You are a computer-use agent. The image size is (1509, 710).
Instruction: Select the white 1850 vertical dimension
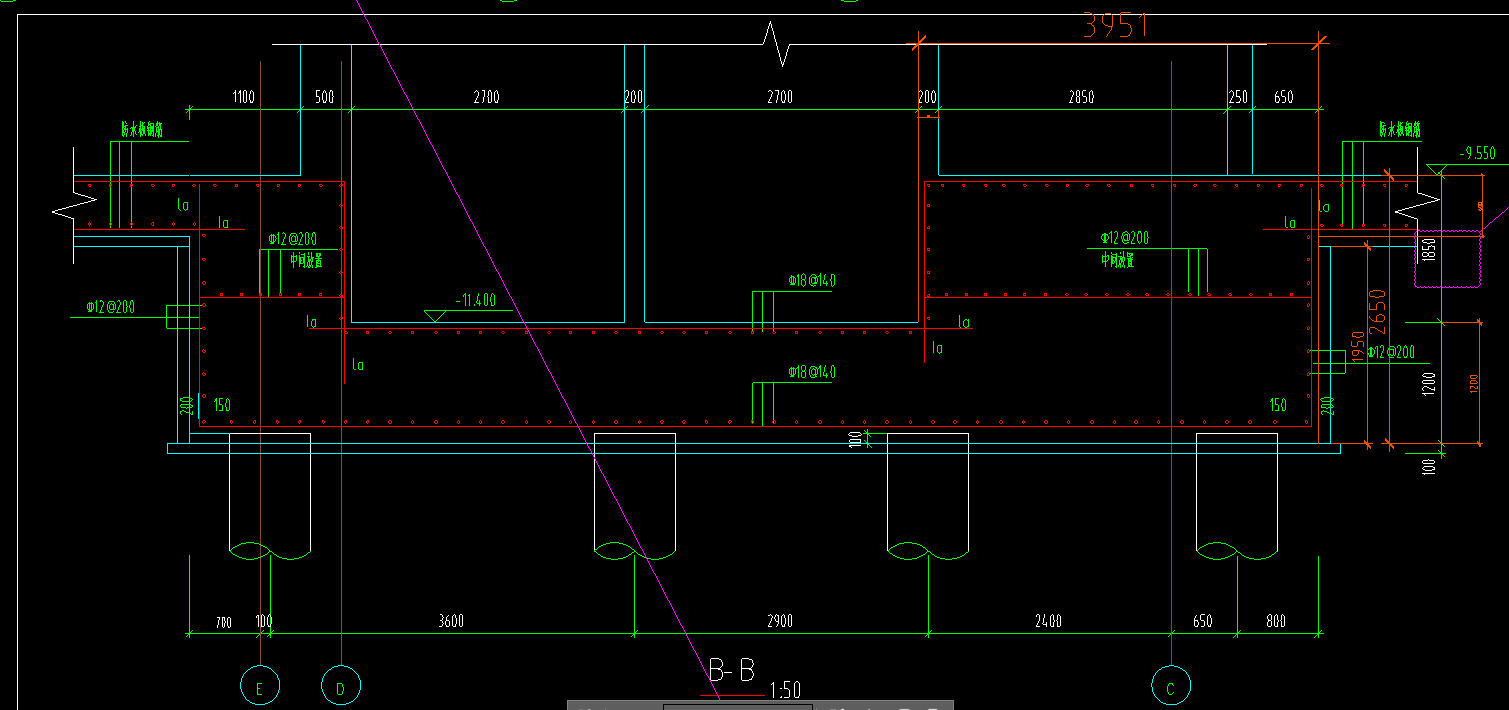[1429, 251]
